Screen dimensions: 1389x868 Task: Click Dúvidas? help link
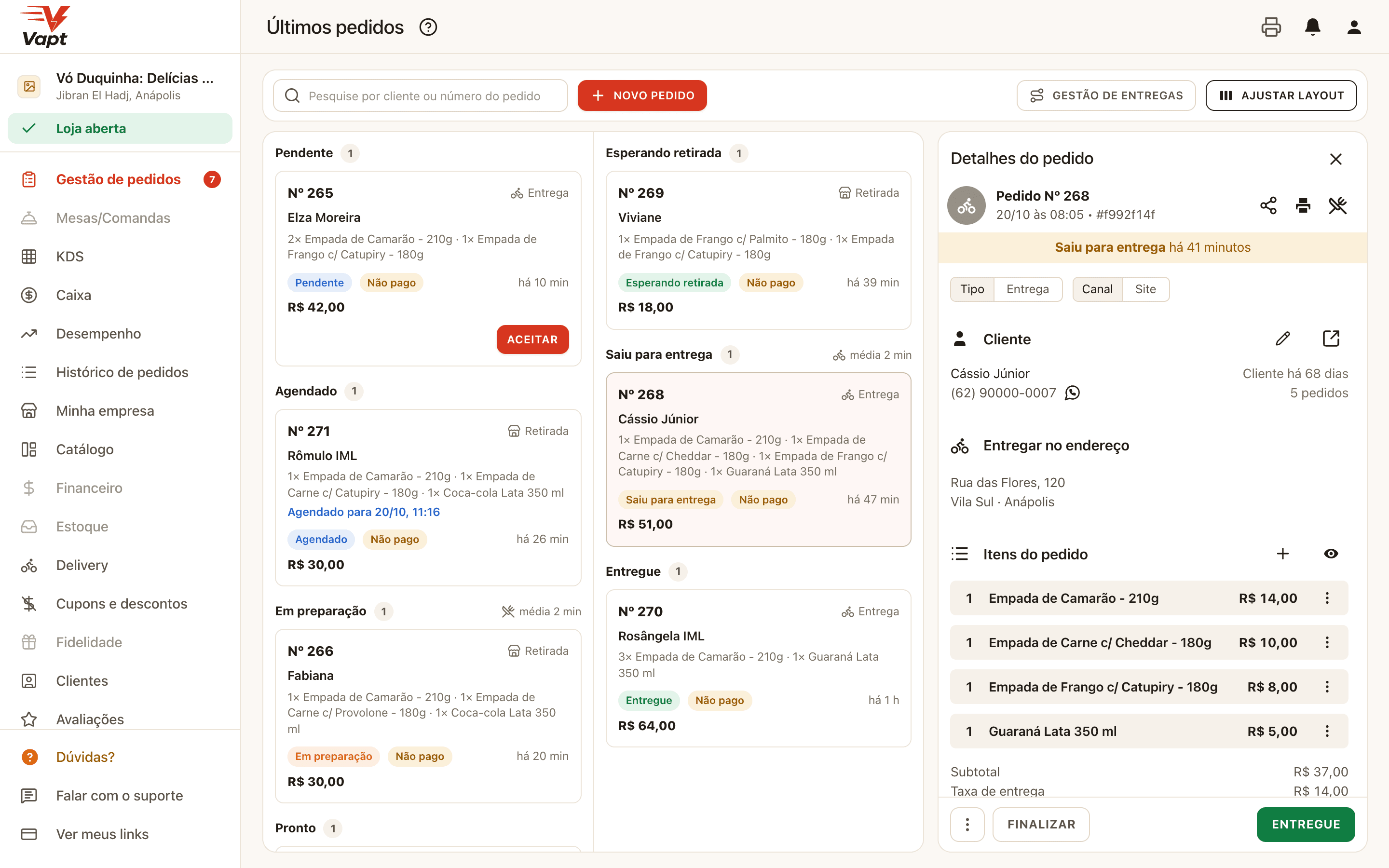click(120, 757)
